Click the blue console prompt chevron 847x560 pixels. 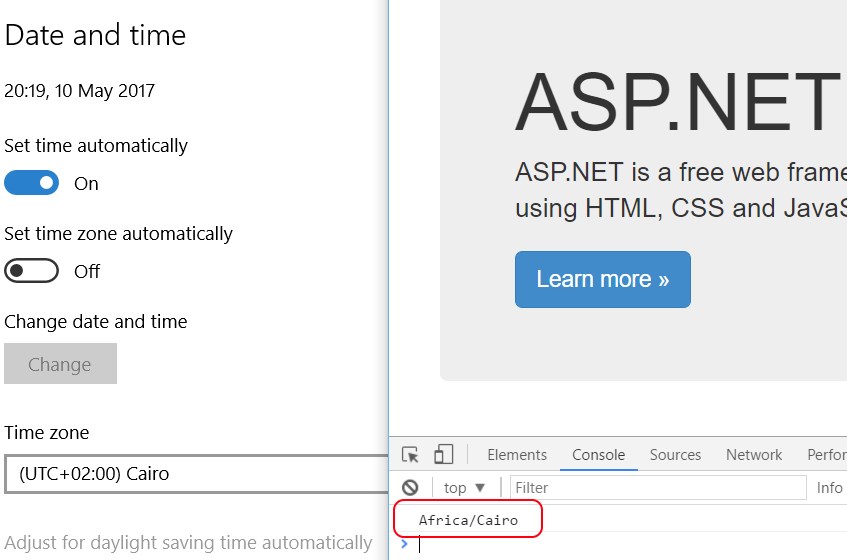click(x=404, y=545)
